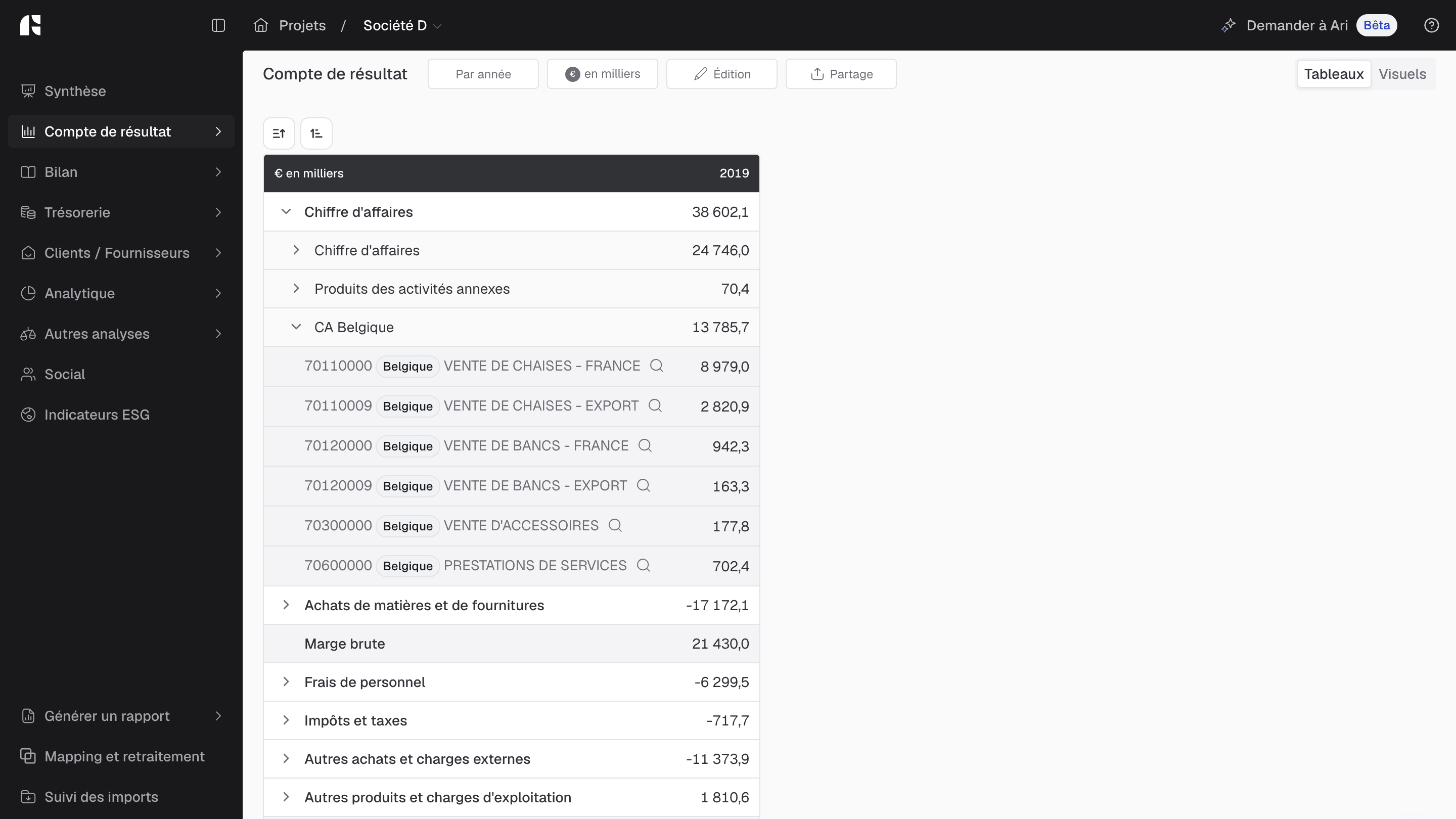Toggle the 'en milliers' unit button

point(603,74)
